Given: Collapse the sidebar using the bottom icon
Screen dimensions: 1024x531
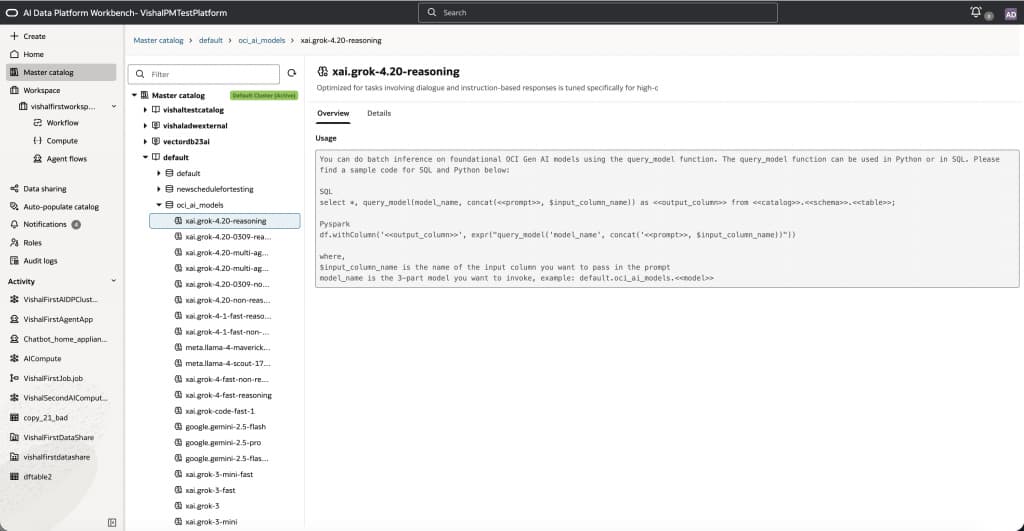Looking at the screenshot, I should click(112, 521).
